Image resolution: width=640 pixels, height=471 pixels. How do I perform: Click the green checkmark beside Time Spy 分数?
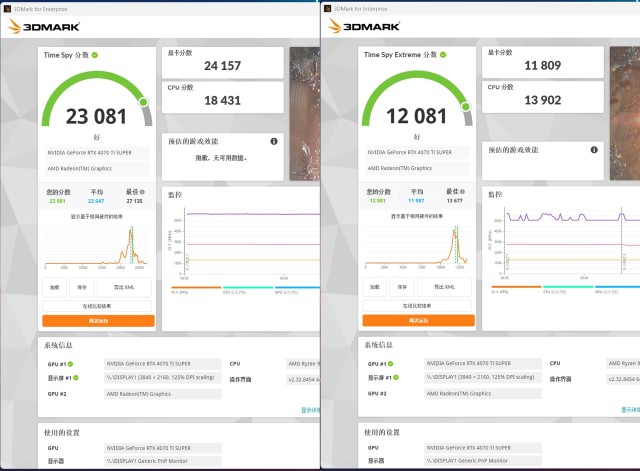(x=95, y=55)
